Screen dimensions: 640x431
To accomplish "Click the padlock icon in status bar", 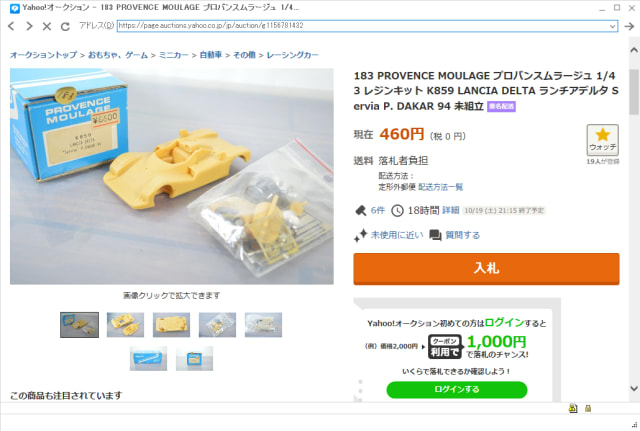I will [x=588, y=408].
